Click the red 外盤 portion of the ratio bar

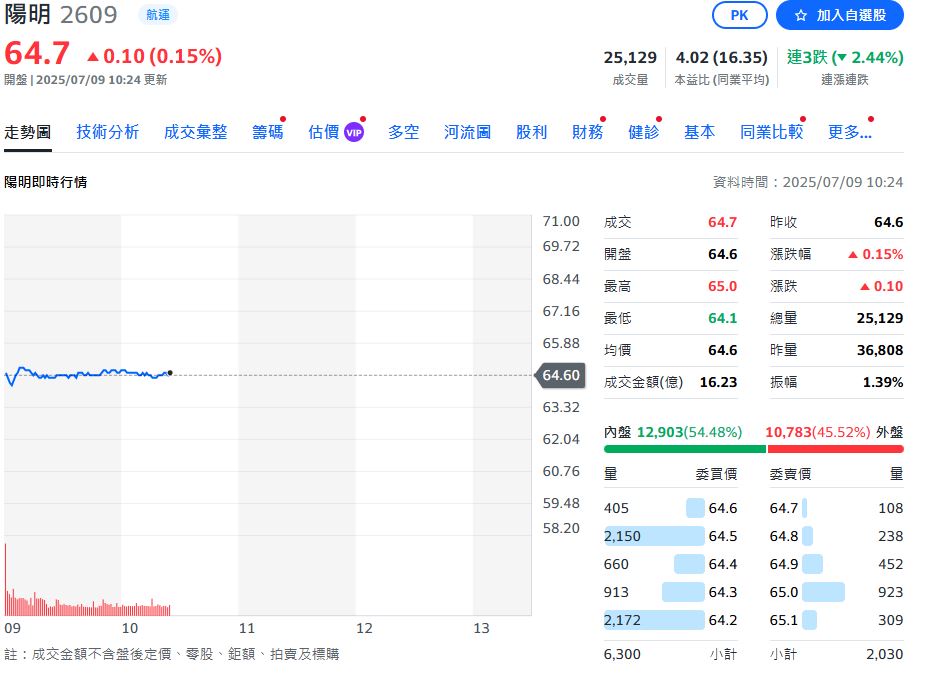[835, 449]
